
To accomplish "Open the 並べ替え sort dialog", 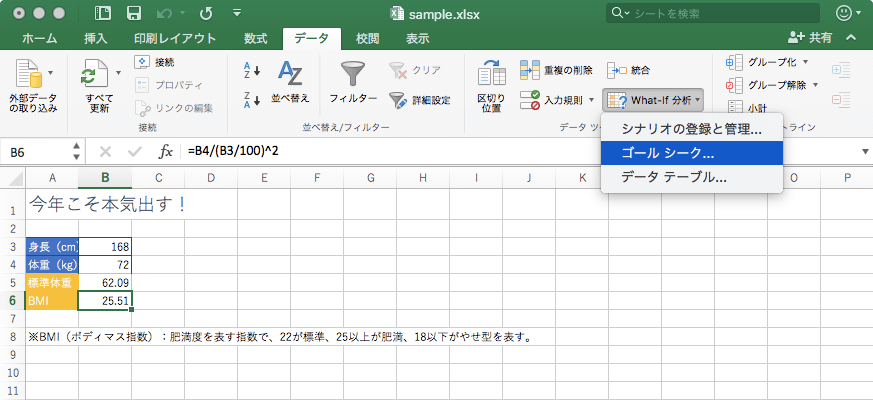I will click(x=290, y=82).
